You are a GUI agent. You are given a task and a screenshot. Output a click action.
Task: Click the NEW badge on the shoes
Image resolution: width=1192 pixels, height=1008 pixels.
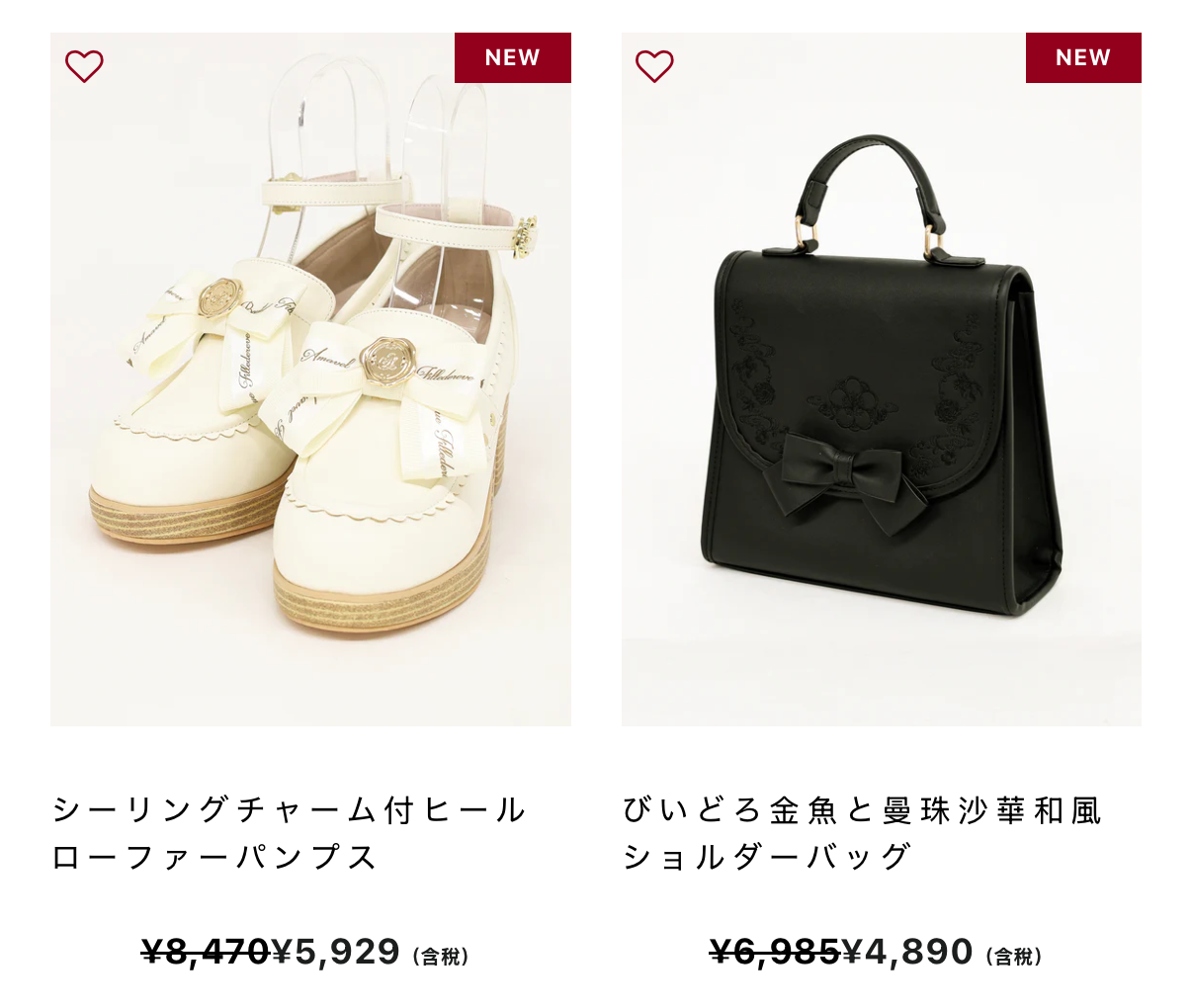[x=512, y=57]
